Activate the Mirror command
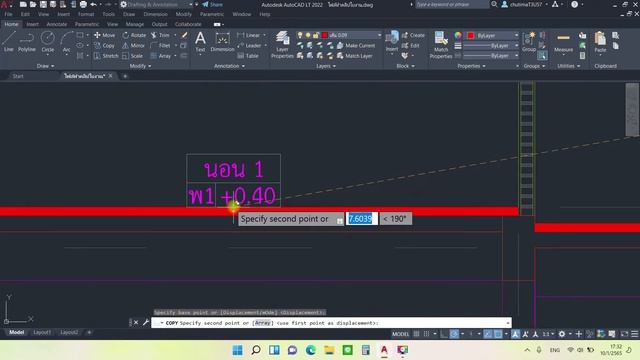 pyautogui.click(x=133, y=45)
